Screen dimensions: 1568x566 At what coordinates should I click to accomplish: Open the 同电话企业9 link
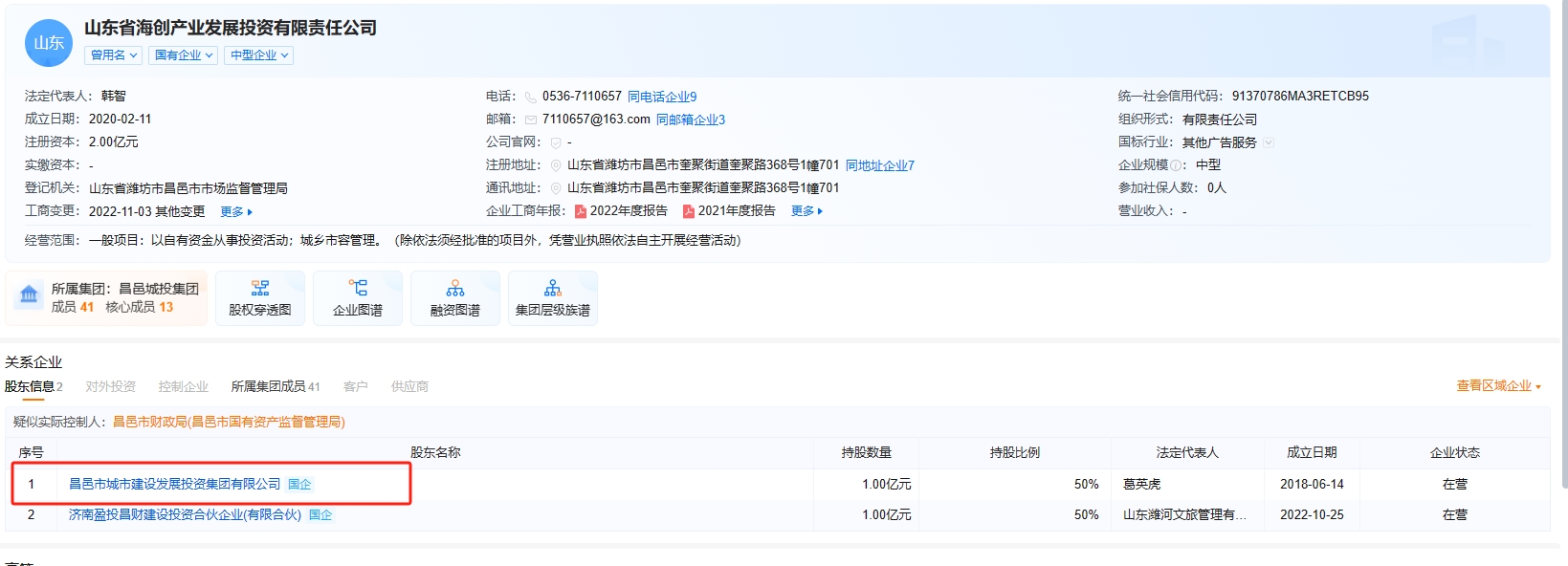pos(662,97)
